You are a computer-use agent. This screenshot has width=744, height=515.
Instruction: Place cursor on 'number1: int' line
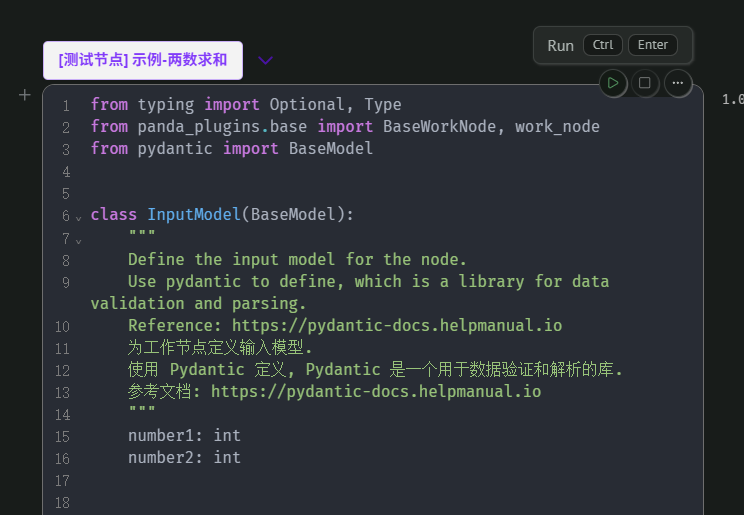pyautogui.click(x=184, y=435)
